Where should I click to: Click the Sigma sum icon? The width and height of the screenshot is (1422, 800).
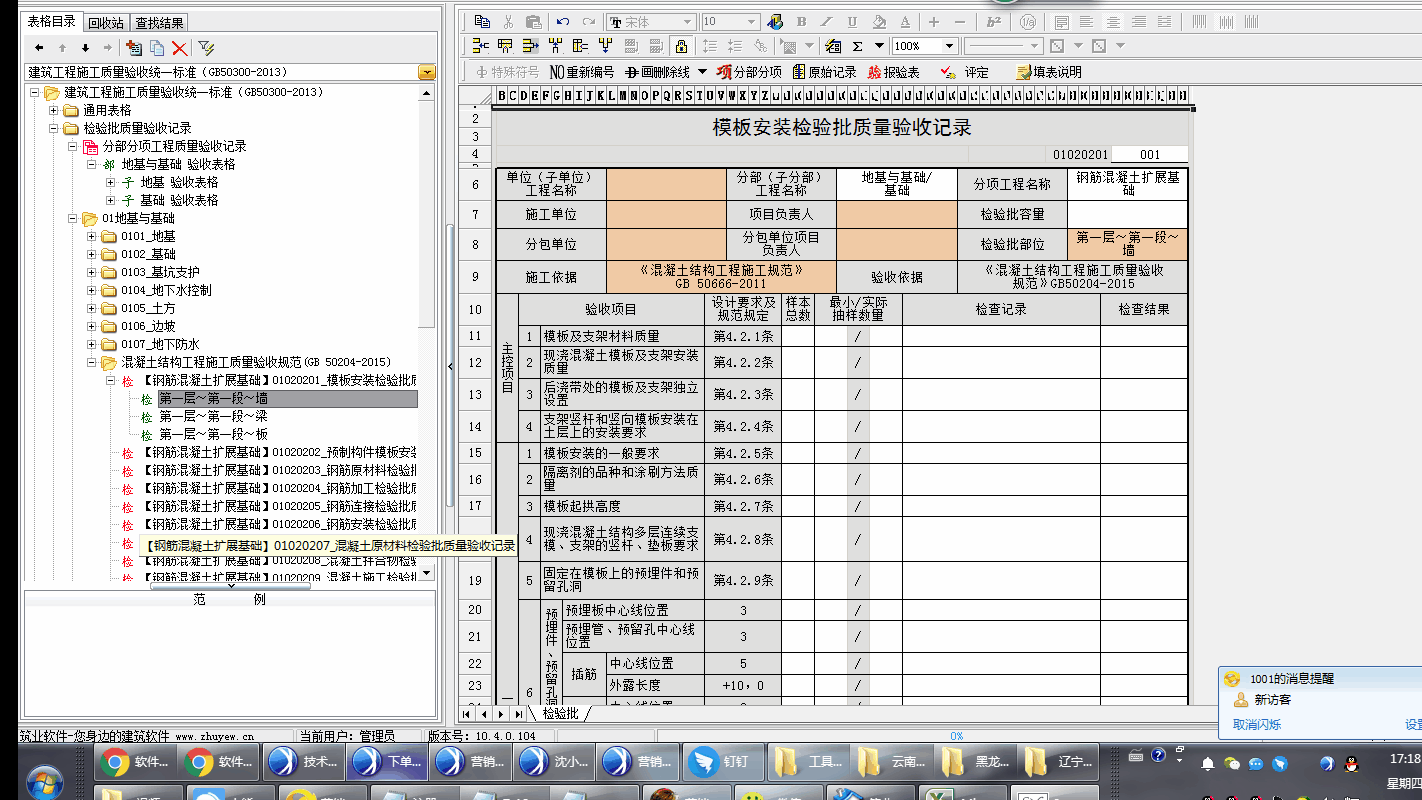(858, 46)
